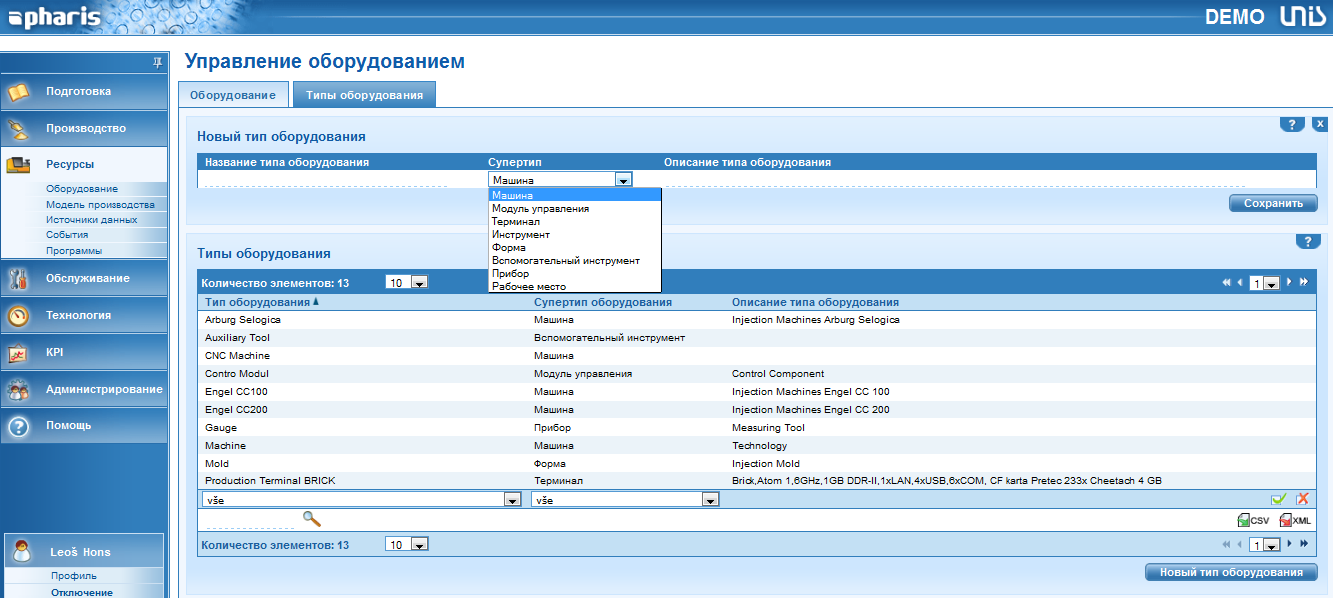Image resolution: width=1333 pixels, height=598 pixels.
Task: Select Вспомогательный инструмент in dropdown list
Action: 575,260
